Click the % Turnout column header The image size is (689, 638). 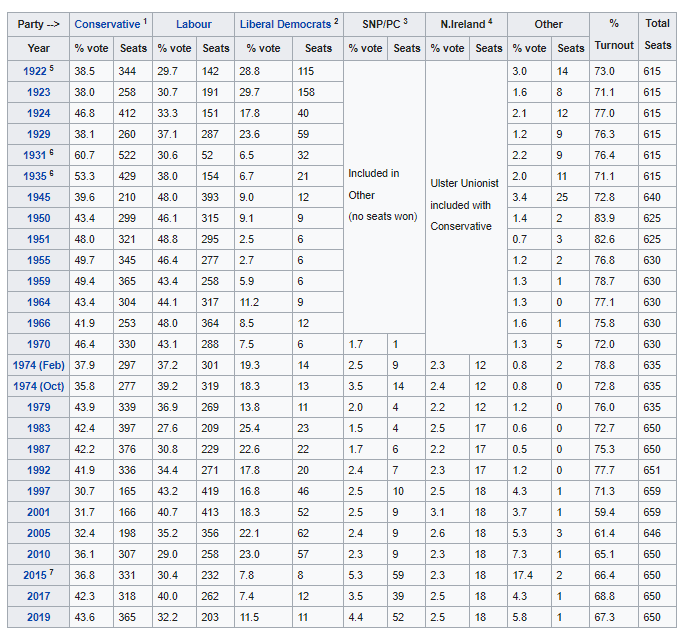(614, 36)
